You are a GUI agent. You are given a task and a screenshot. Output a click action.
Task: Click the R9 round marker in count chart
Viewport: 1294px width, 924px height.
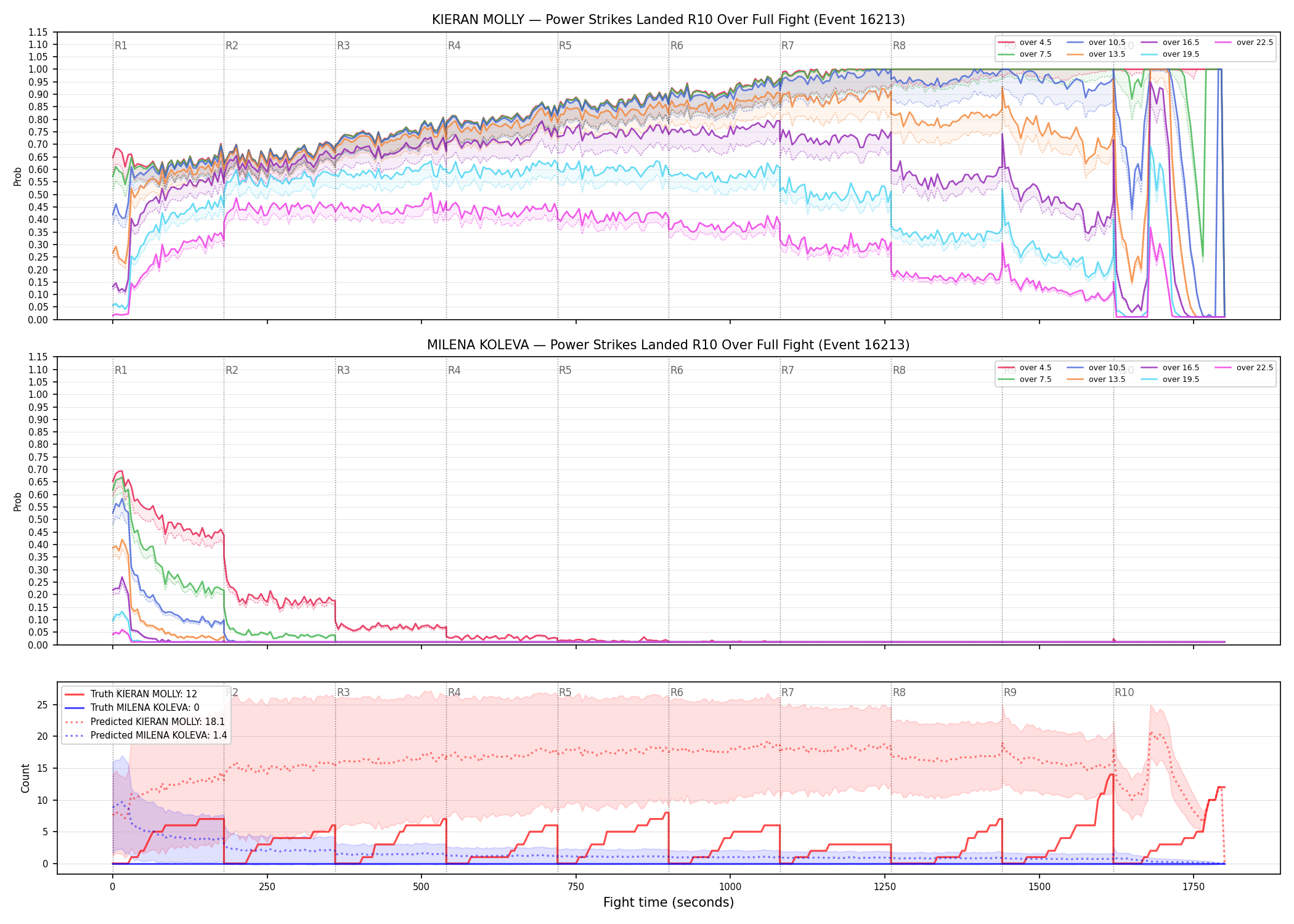1010,692
